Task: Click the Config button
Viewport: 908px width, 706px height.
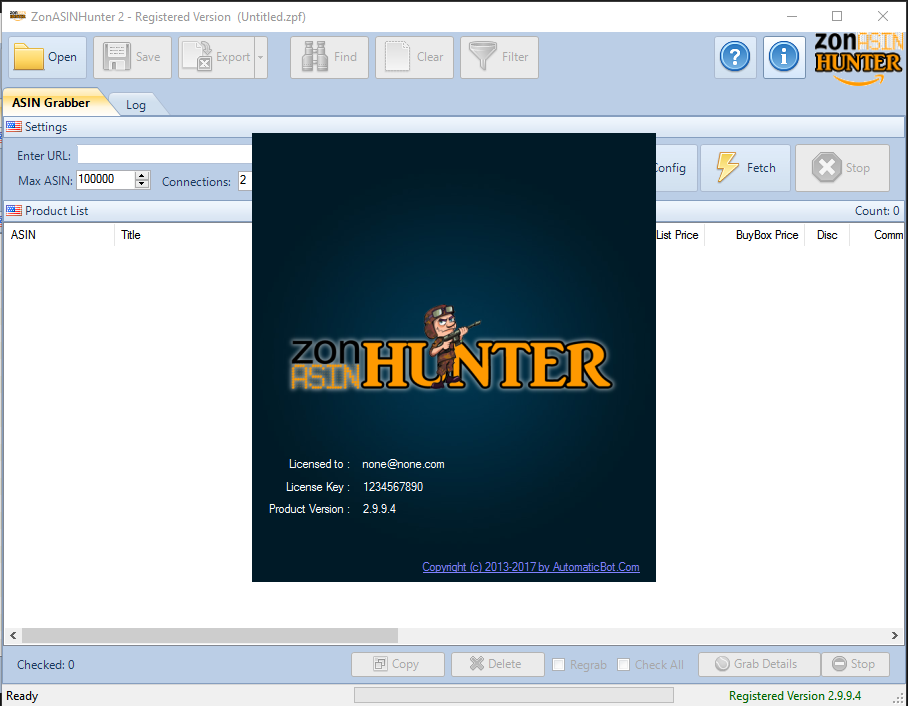Action: 676,168
